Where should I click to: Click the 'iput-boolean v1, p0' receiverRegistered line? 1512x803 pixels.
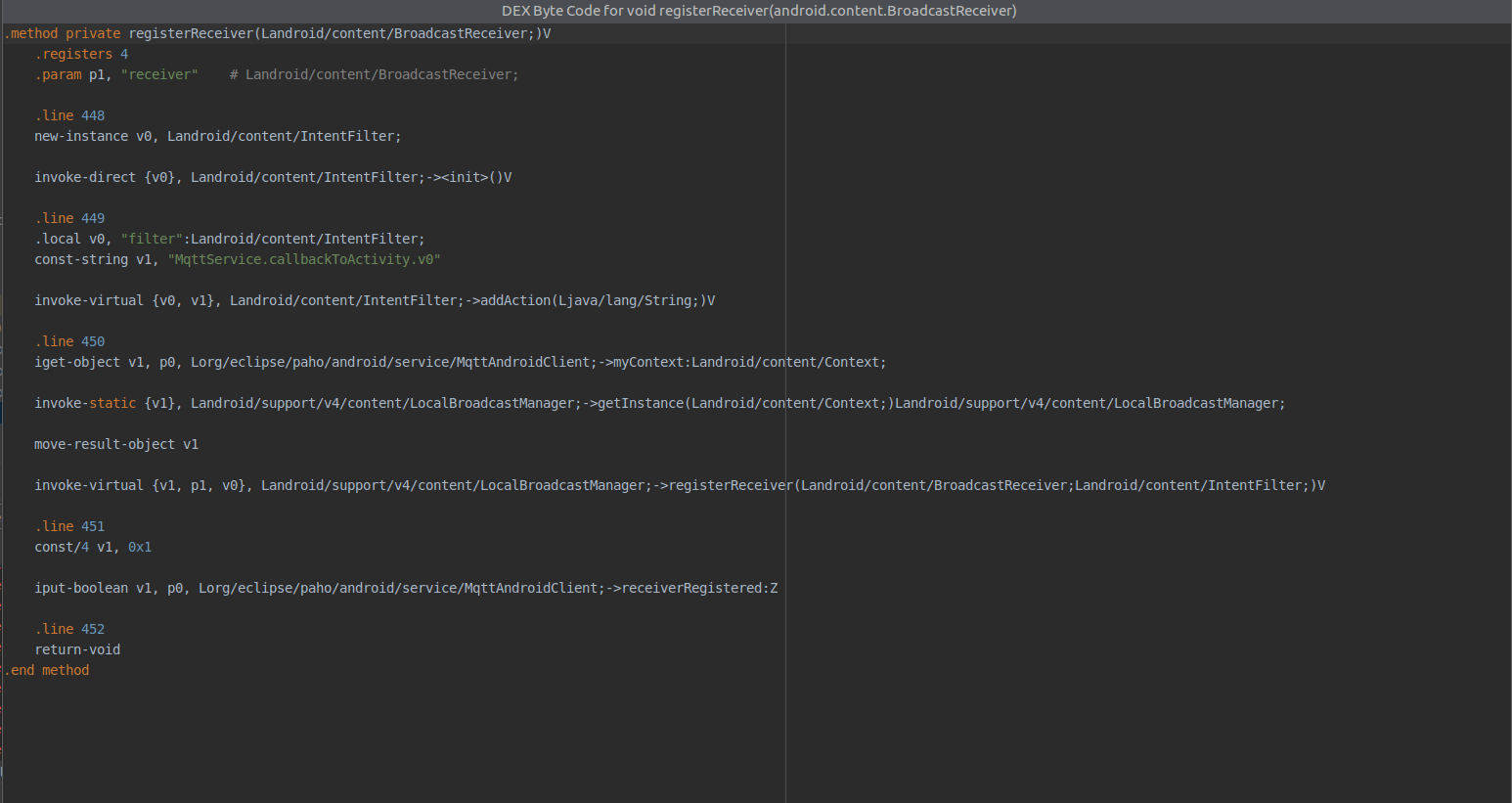[x=406, y=588]
